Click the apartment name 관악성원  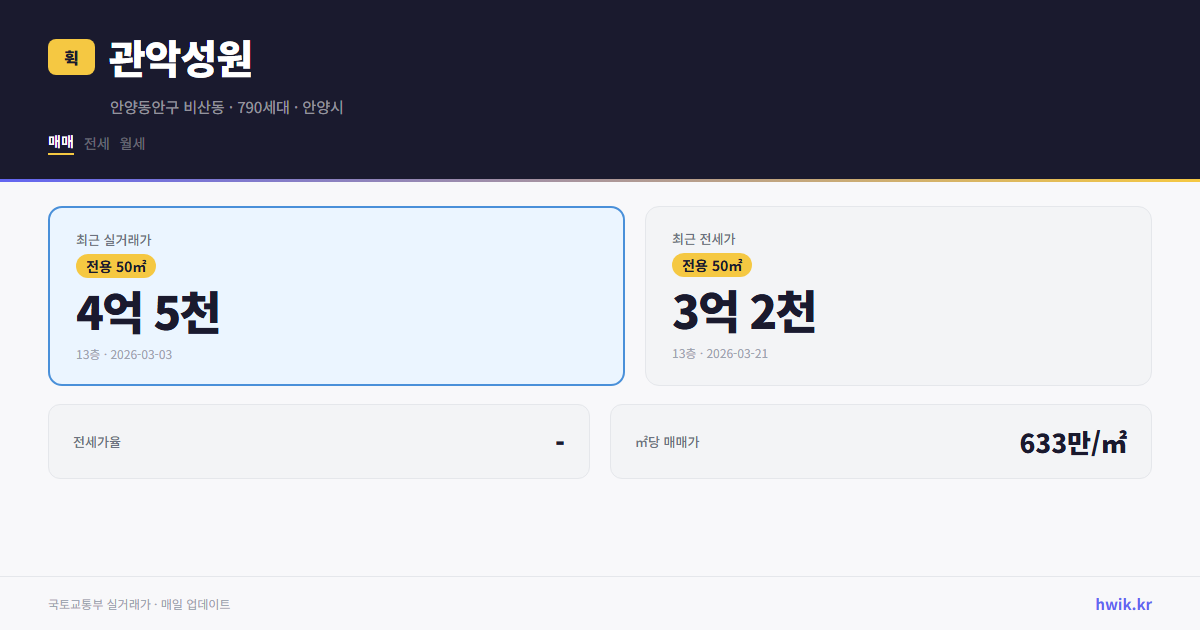pyautogui.click(x=180, y=59)
